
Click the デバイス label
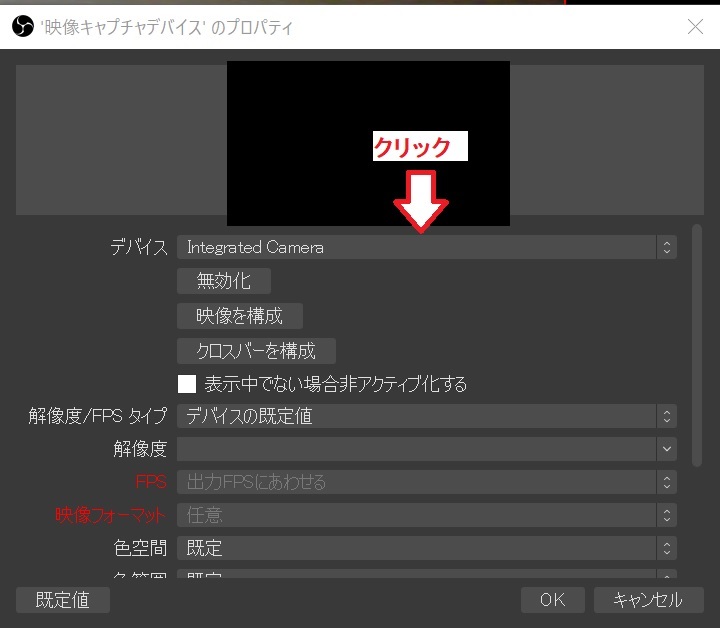(139, 247)
